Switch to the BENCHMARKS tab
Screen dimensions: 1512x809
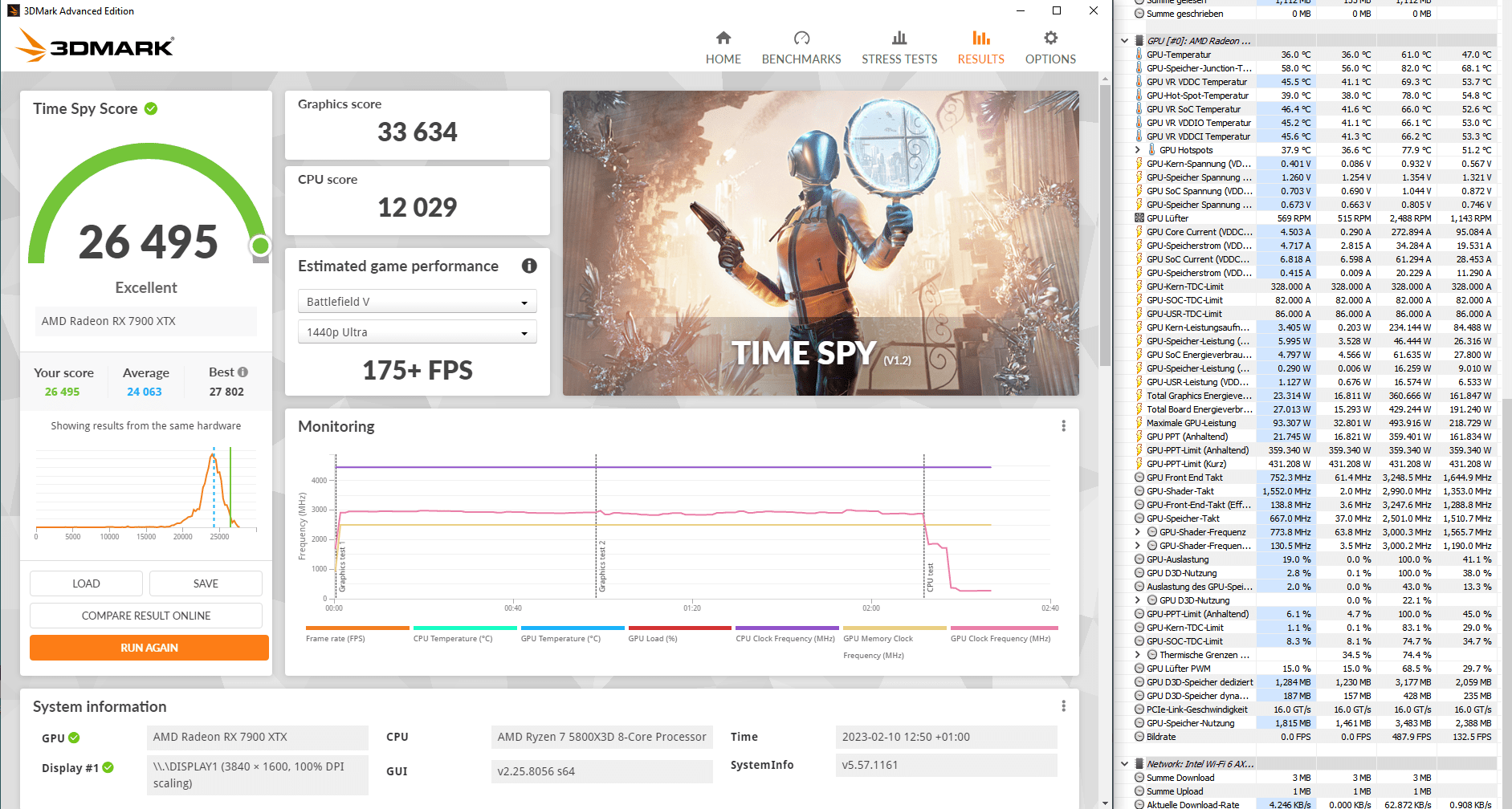click(801, 48)
